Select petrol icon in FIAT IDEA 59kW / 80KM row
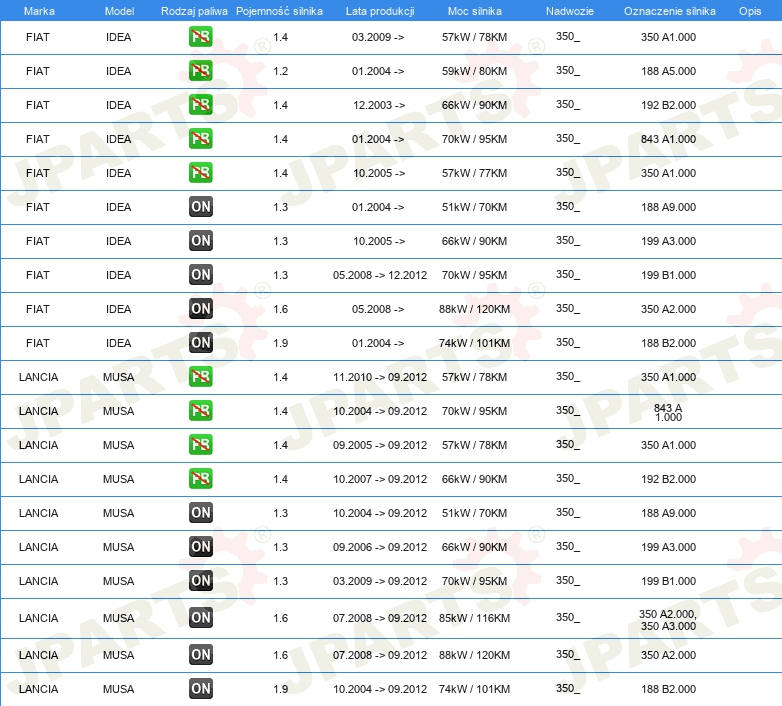Viewport: 782px width, 706px height. pos(200,71)
